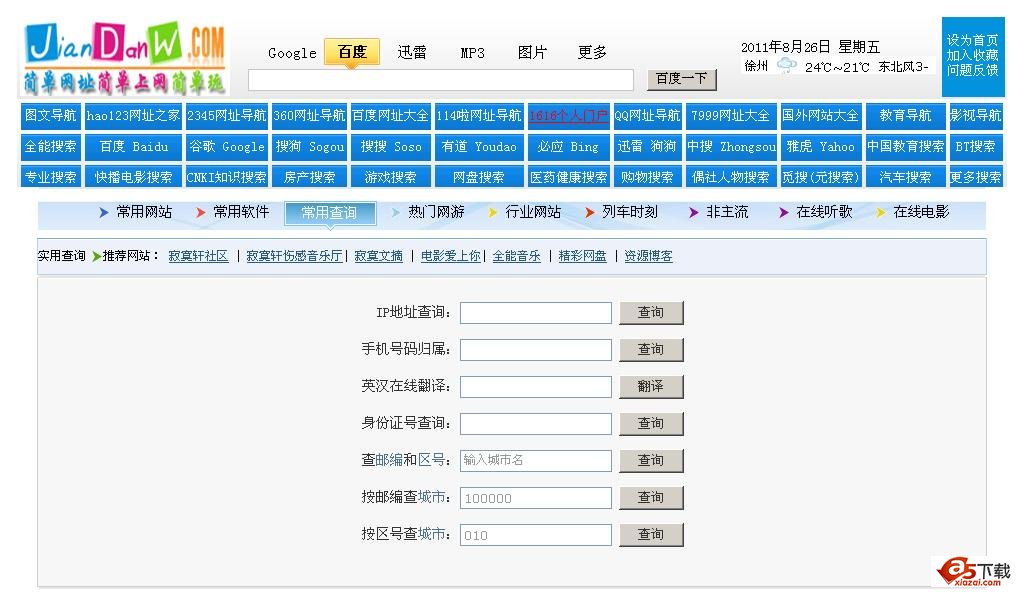1024x592 pixels.
Task: Click 设为首页 link
Action: point(972,41)
